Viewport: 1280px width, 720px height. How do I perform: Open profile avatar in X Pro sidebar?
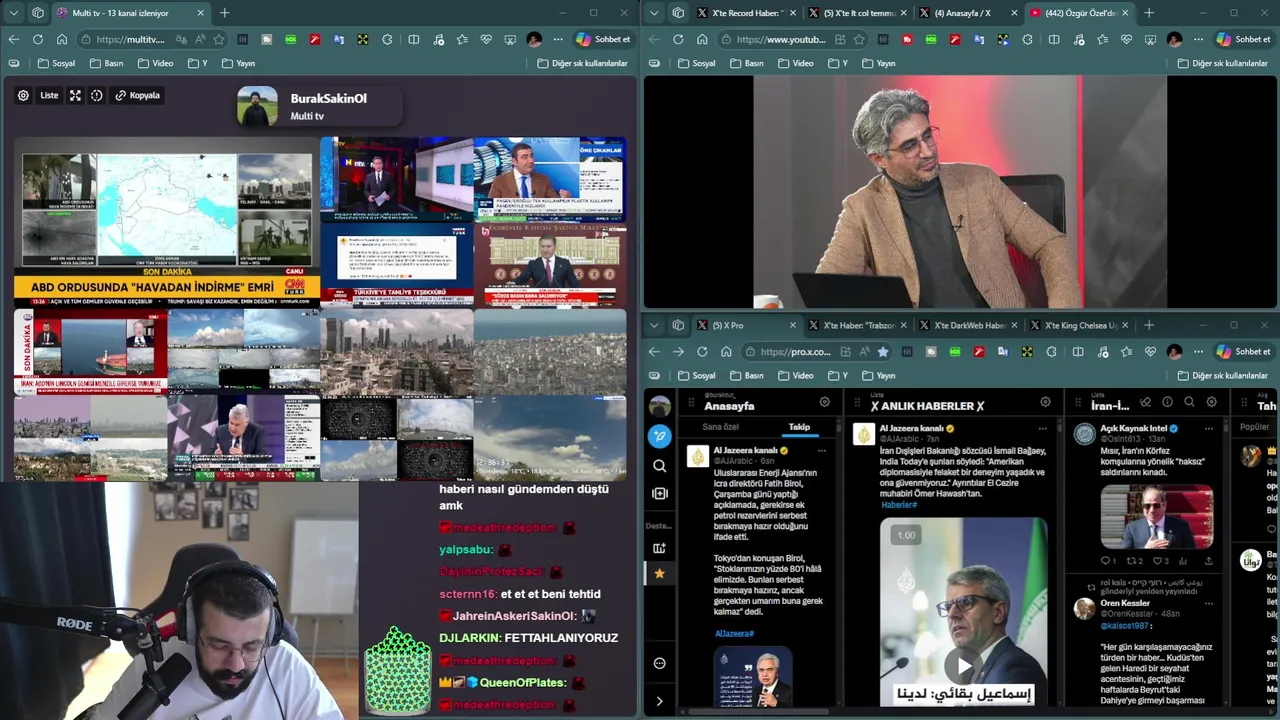(x=659, y=406)
